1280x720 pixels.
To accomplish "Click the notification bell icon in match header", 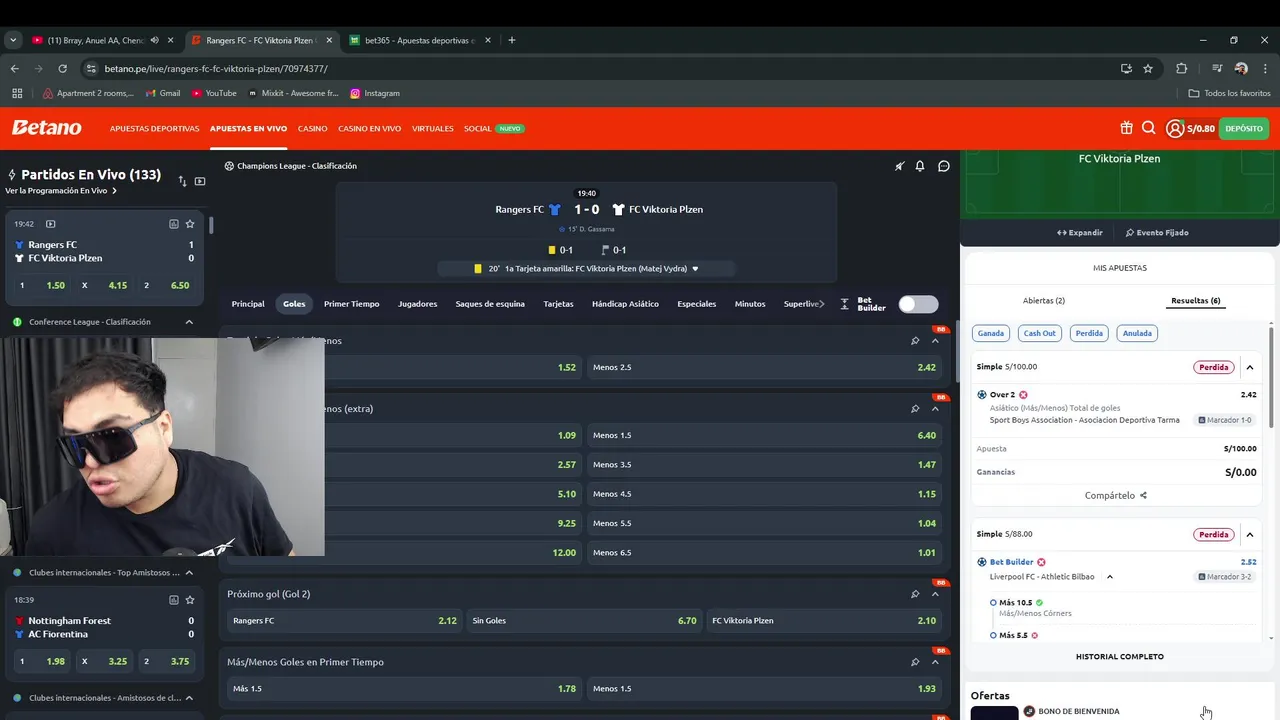I will pos(920,166).
